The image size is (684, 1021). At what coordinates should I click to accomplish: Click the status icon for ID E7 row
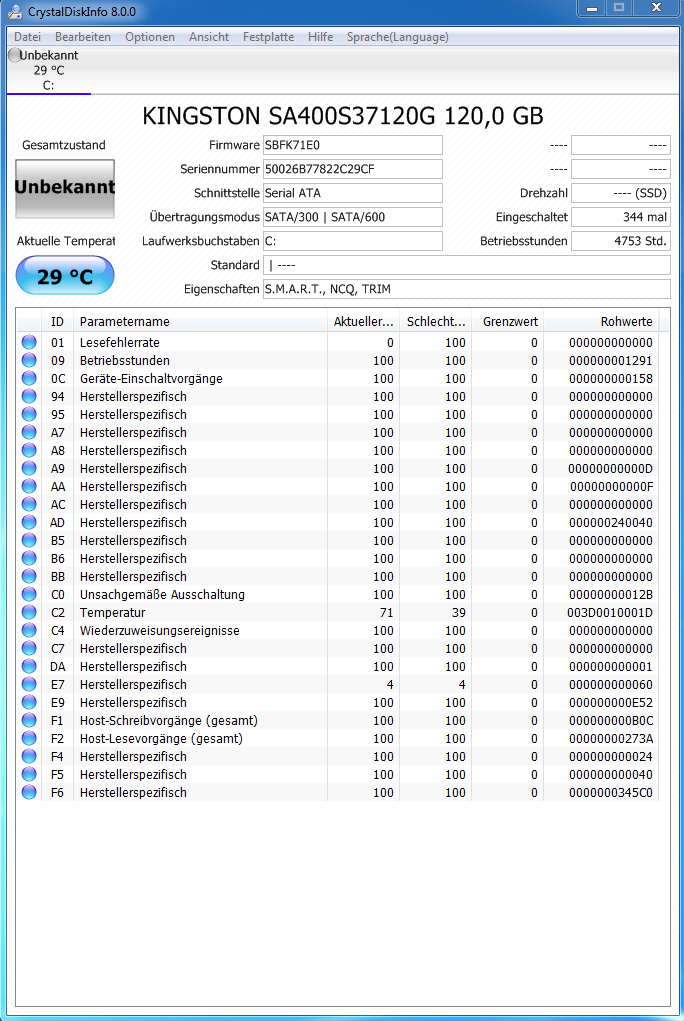pos(29,684)
